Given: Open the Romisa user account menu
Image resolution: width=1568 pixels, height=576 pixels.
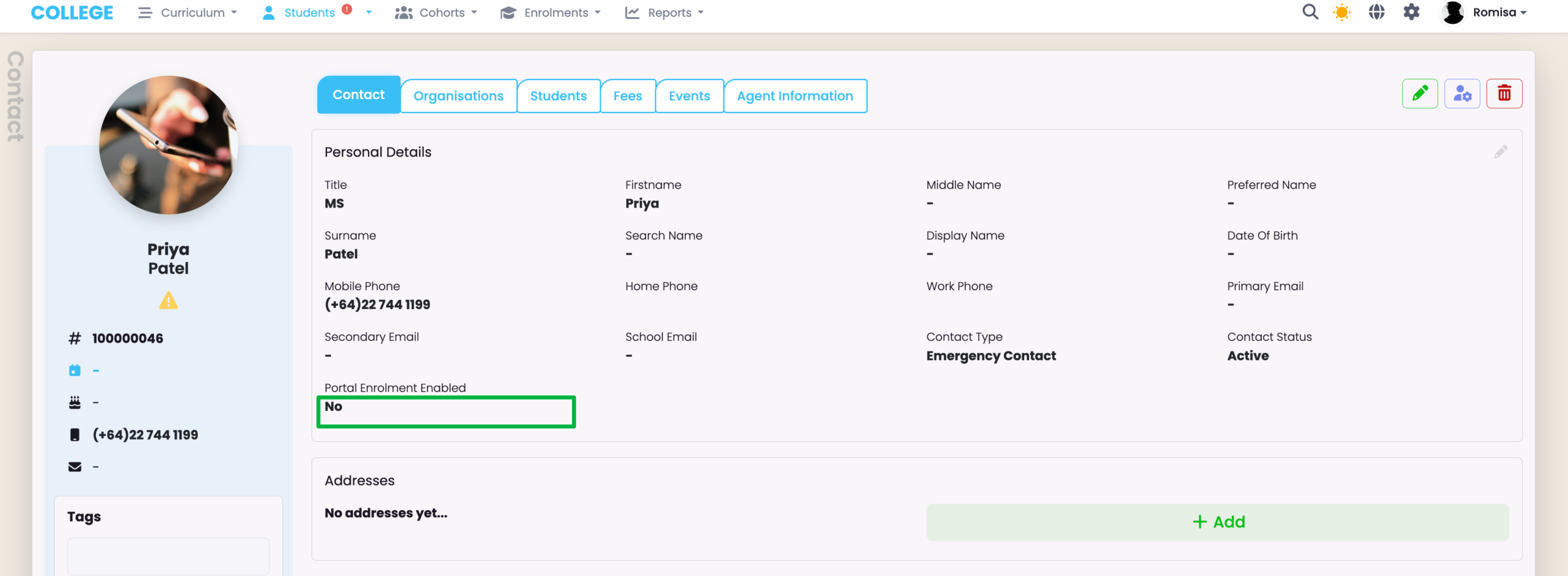Looking at the screenshot, I should [1483, 12].
